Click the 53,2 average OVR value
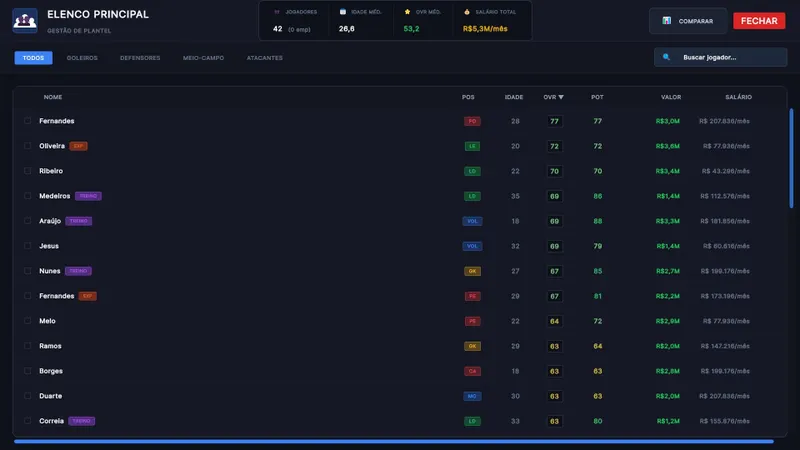 [x=411, y=29]
